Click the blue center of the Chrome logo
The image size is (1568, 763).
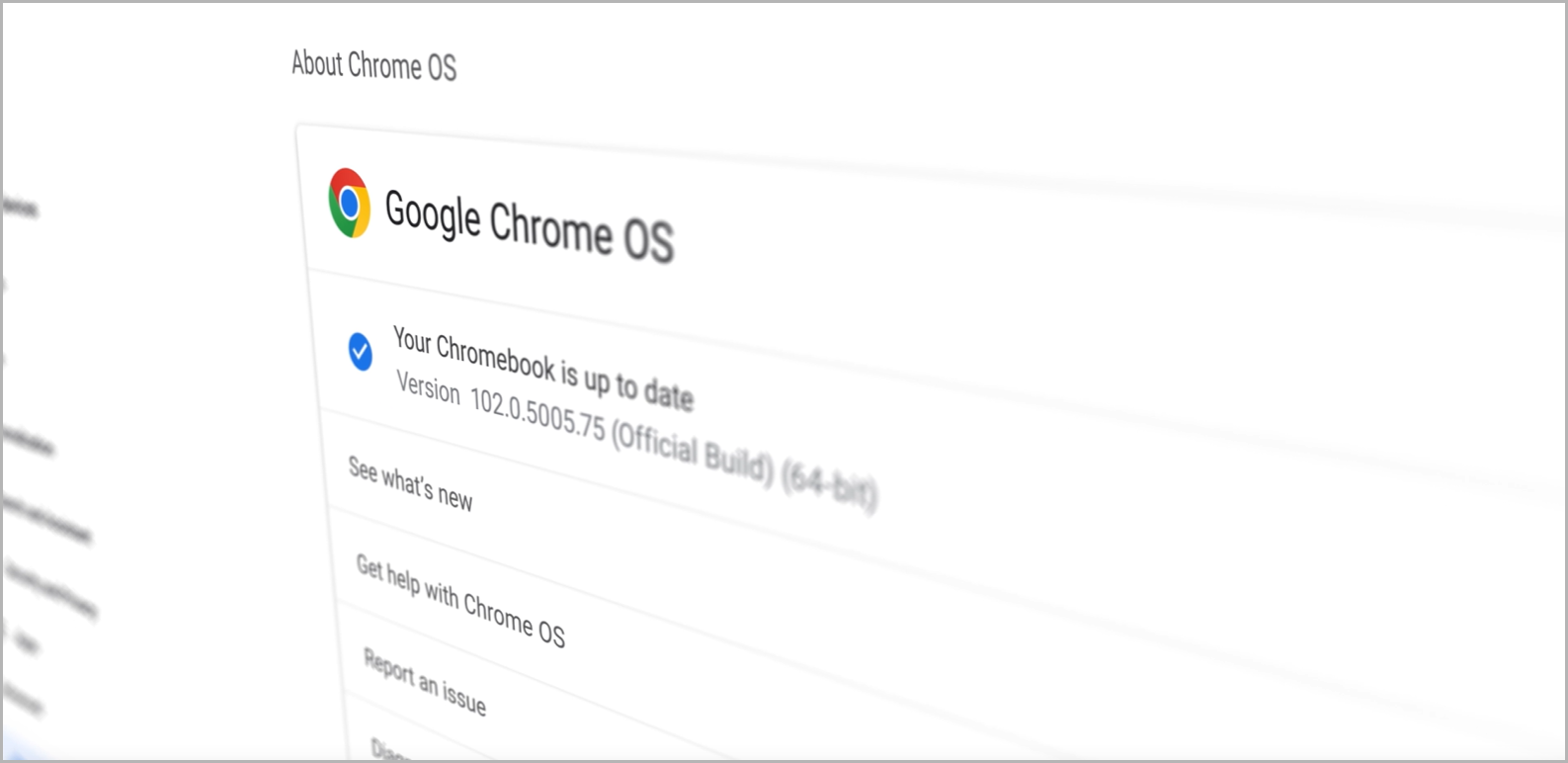349,202
